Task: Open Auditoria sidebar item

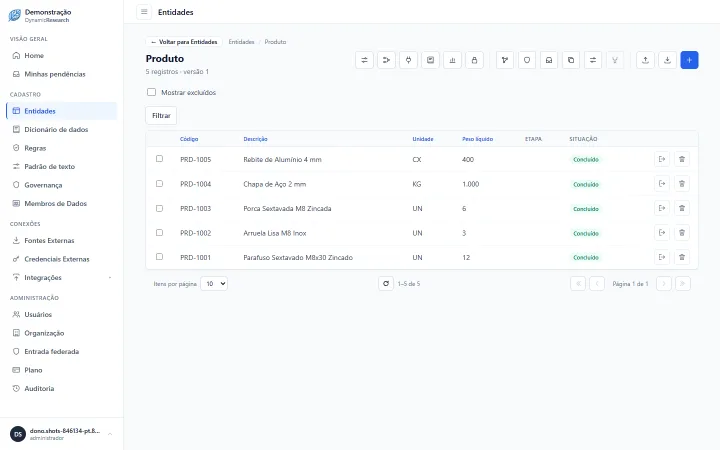Action: (61, 388)
